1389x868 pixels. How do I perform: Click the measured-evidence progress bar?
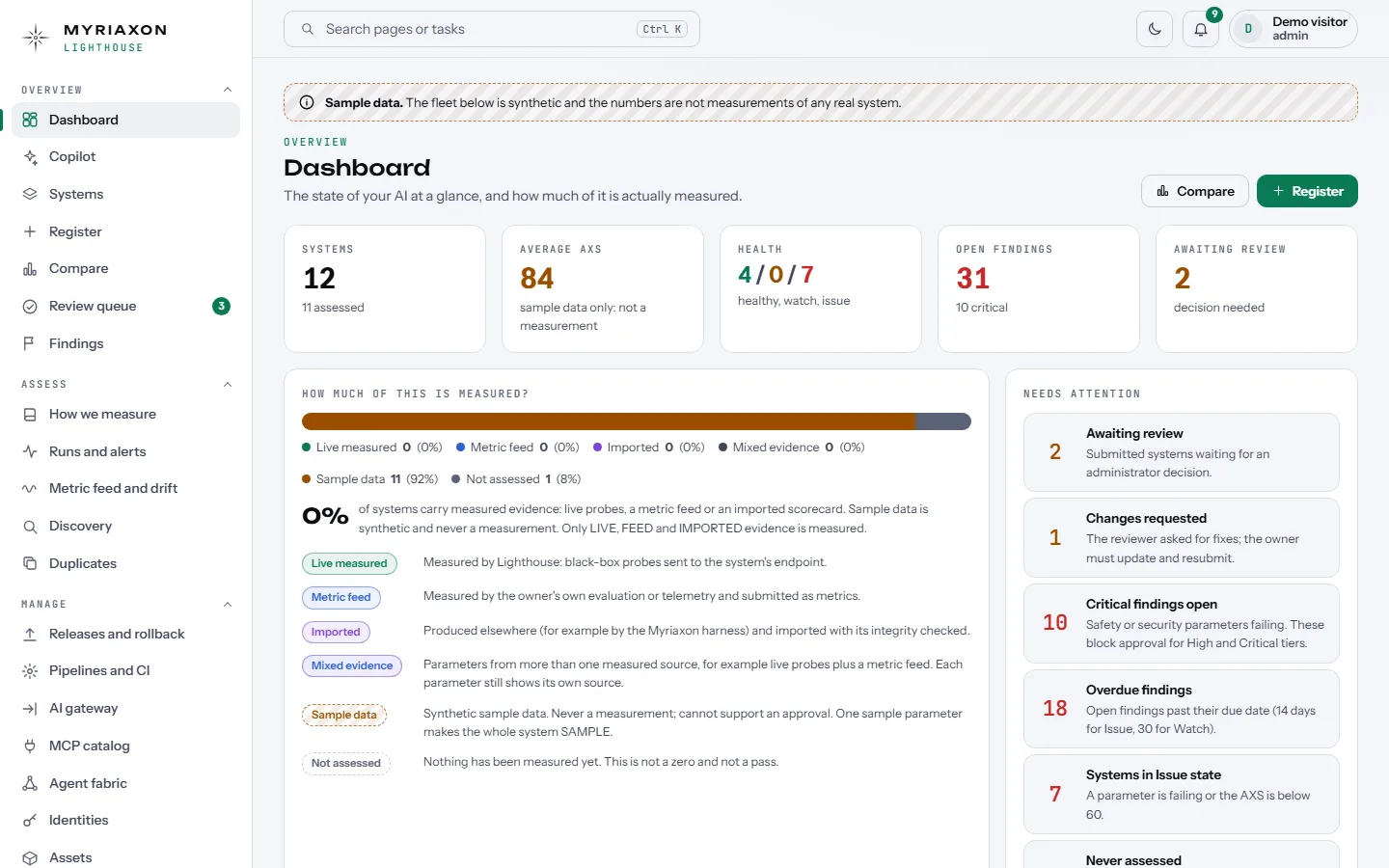[637, 421]
